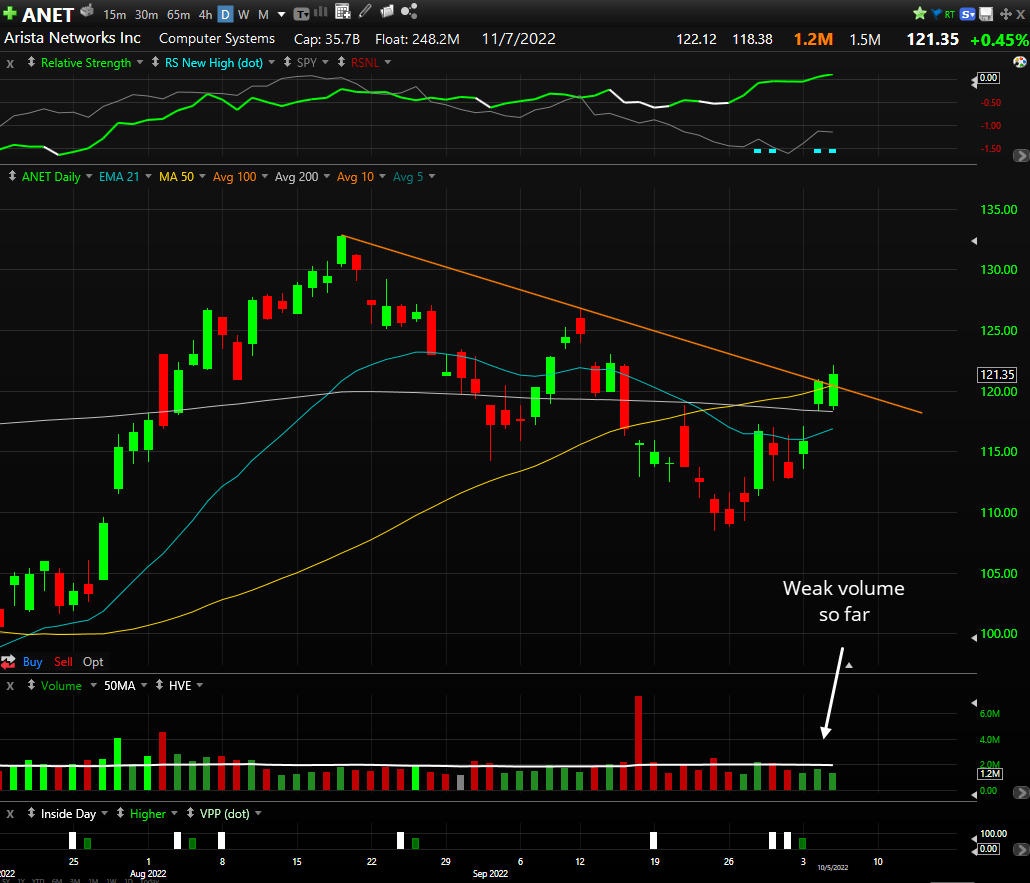1030x883 pixels.
Task: Open the Volume indicator dropdown
Action: 93,685
